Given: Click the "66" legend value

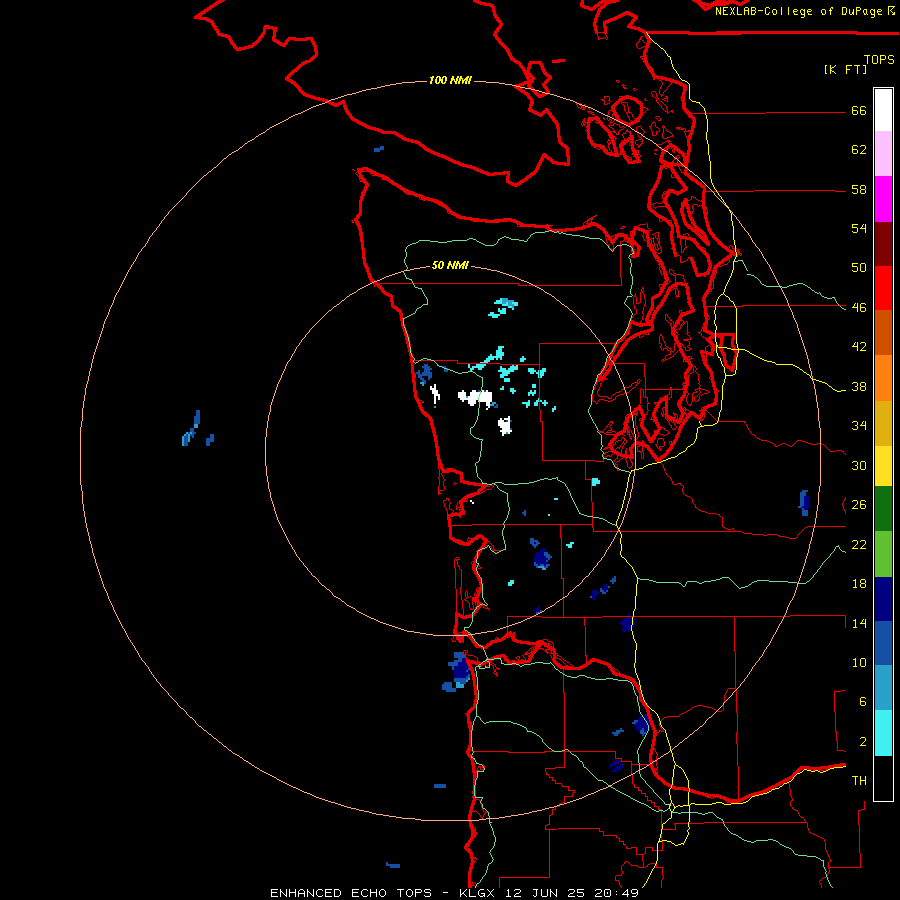Looking at the screenshot, I should 859,111.
